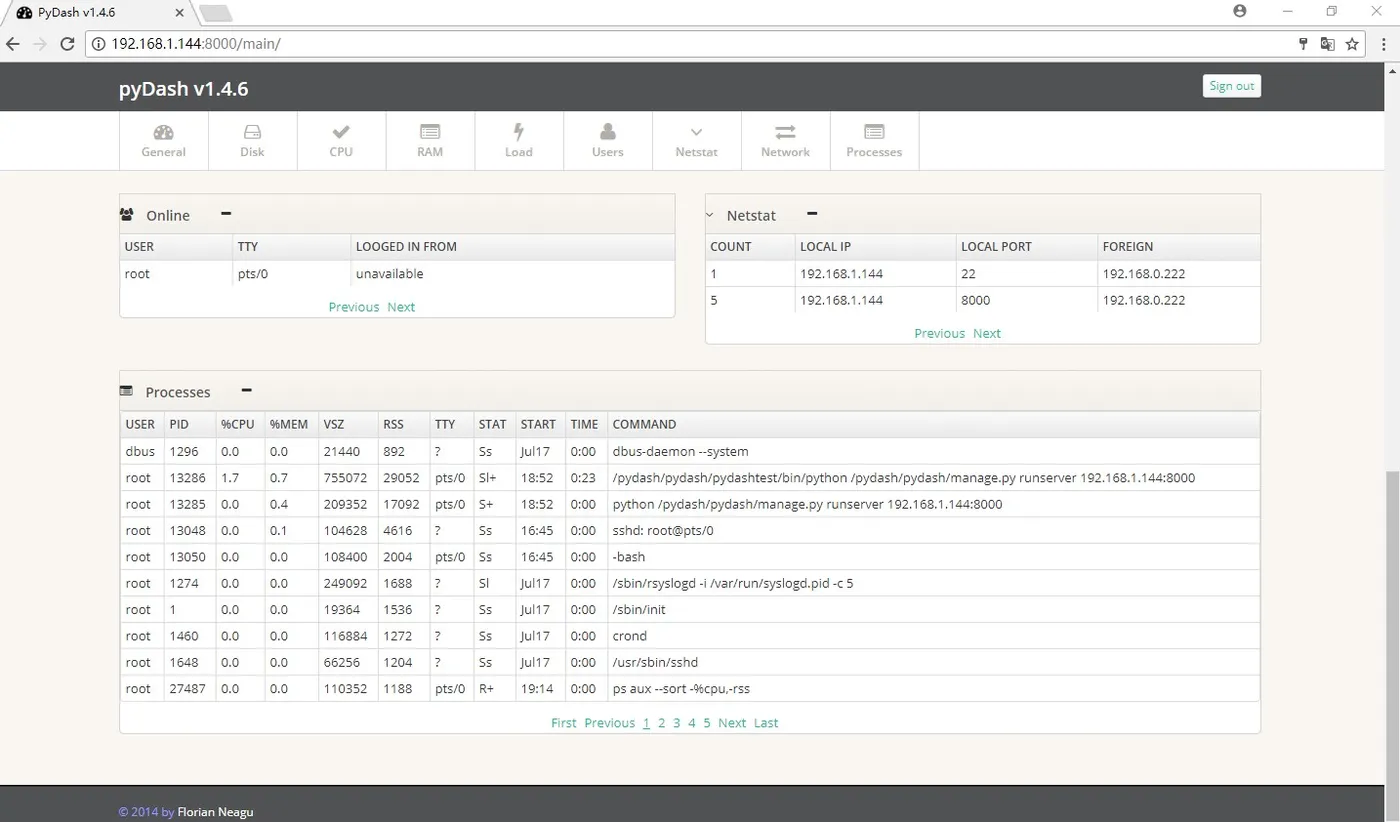1400x822 pixels.
Task: Go to processes page 2
Action: coord(661,723)
